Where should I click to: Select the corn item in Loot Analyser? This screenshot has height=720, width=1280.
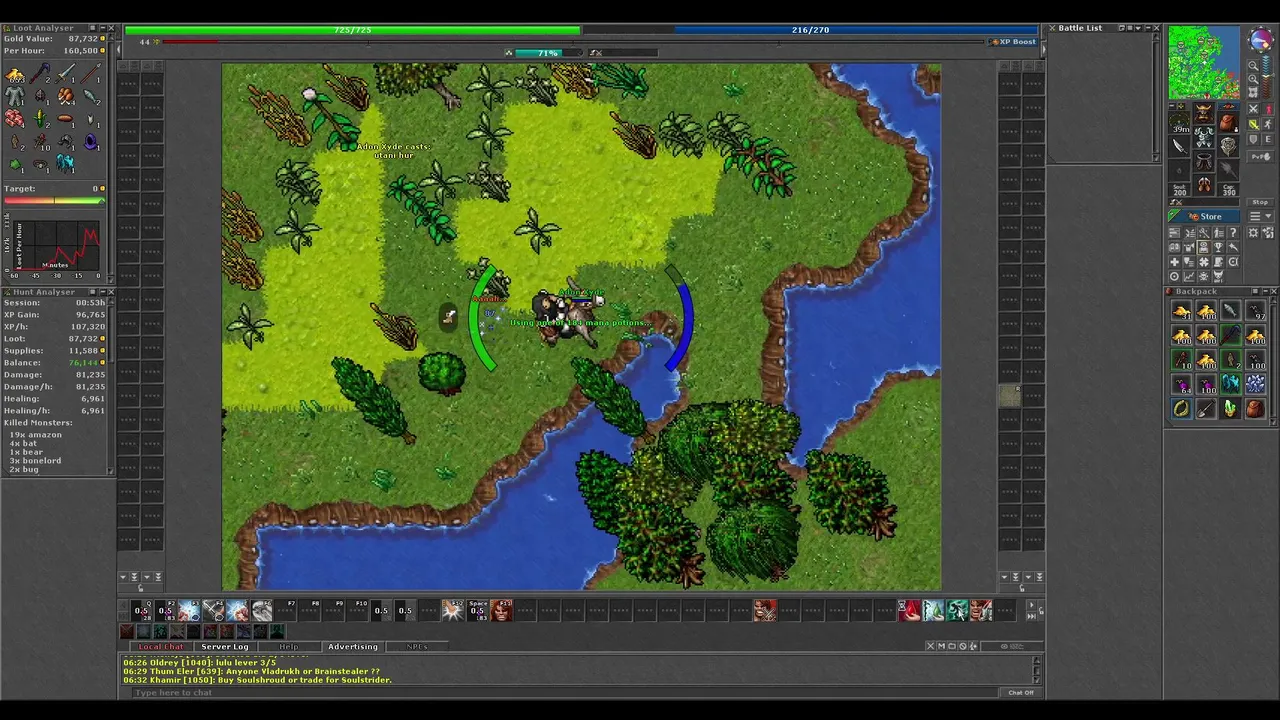(40, 119)
